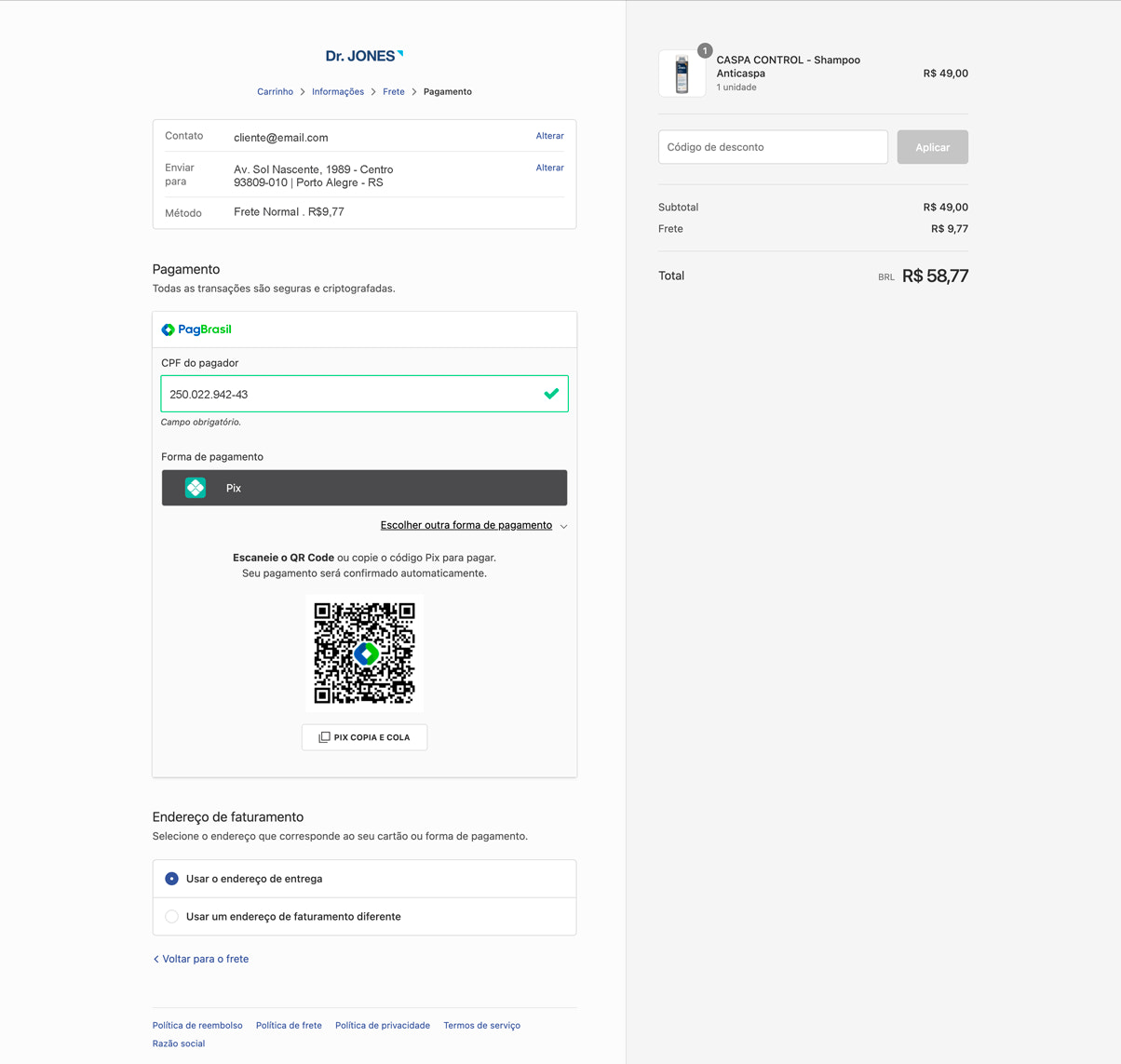Click the green CPF validation checkmark
Viewport: 1121px width, 1064px height.
coord(551,394)
